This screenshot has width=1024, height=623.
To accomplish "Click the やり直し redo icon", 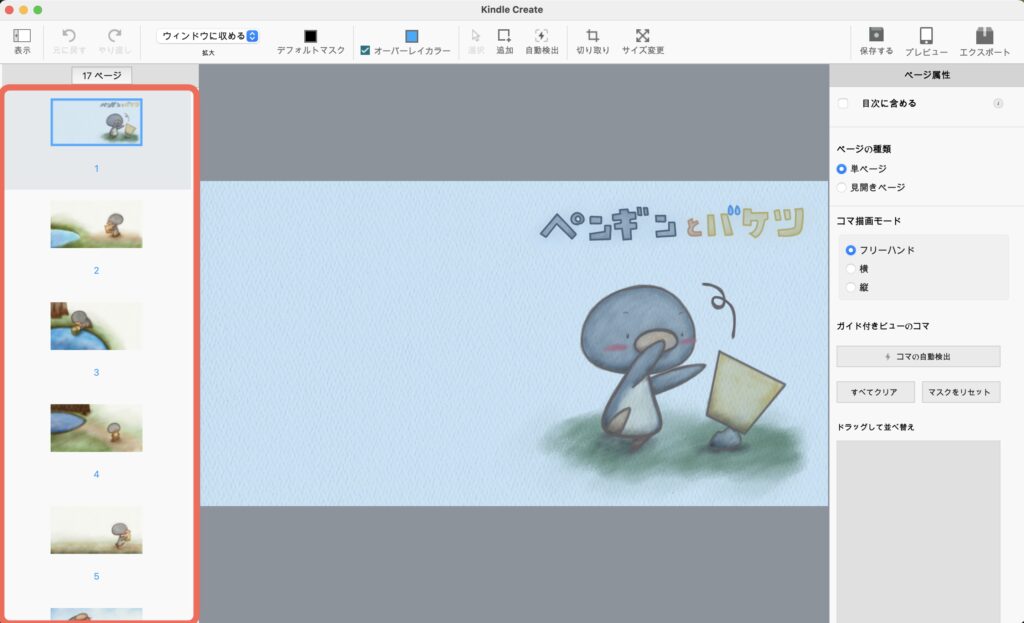I will pyautogui.click(x=115, y=35).
